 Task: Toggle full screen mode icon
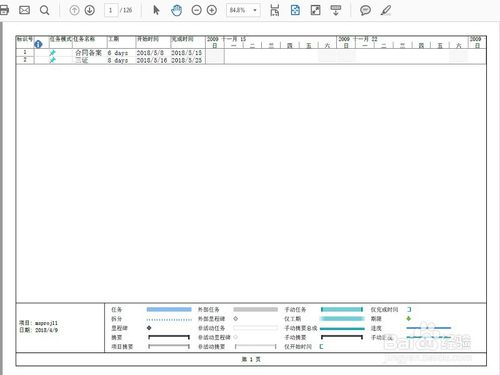(x=315, y=10)
